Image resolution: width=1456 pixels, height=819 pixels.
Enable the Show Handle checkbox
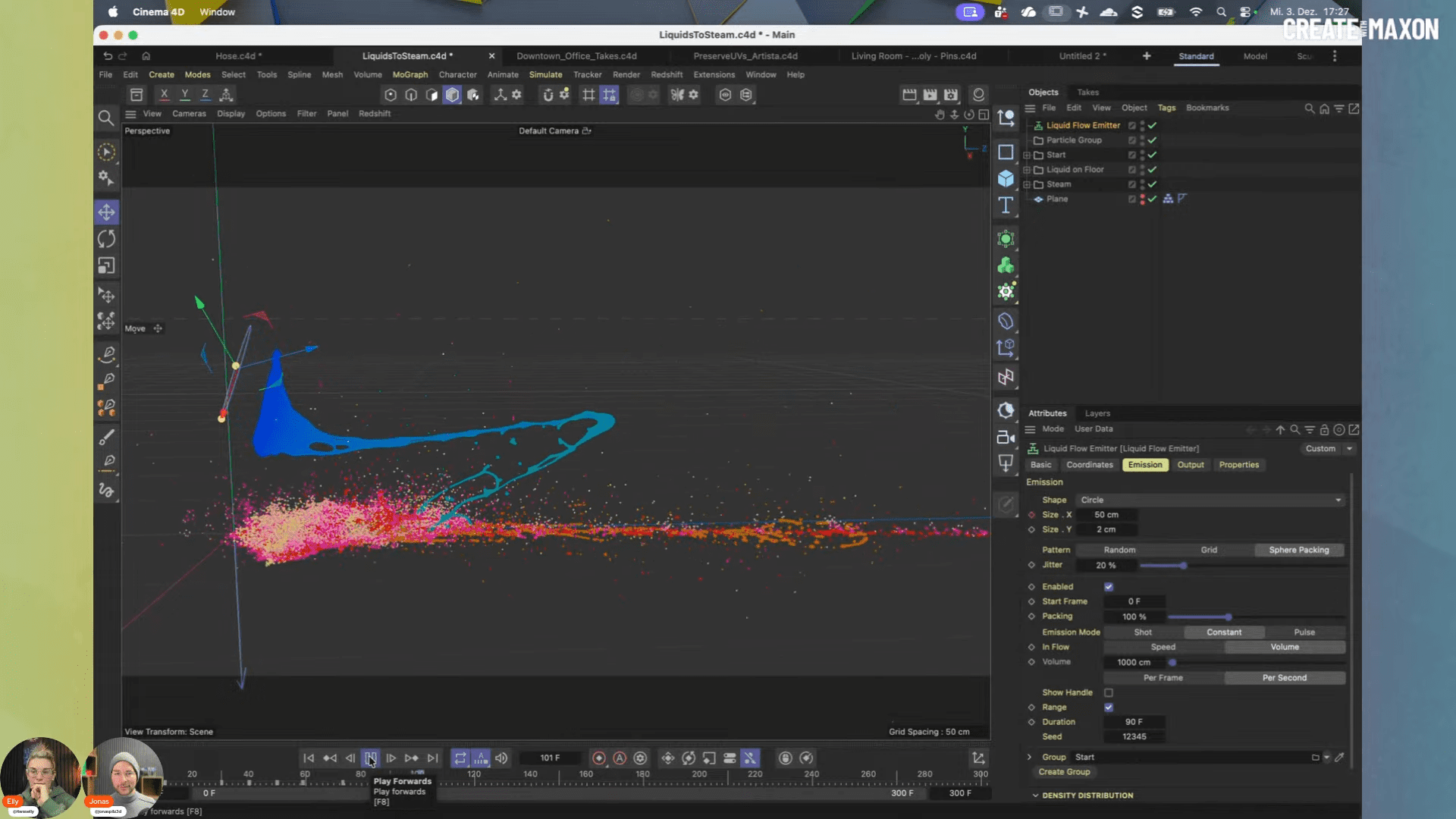pos(1108,692)
